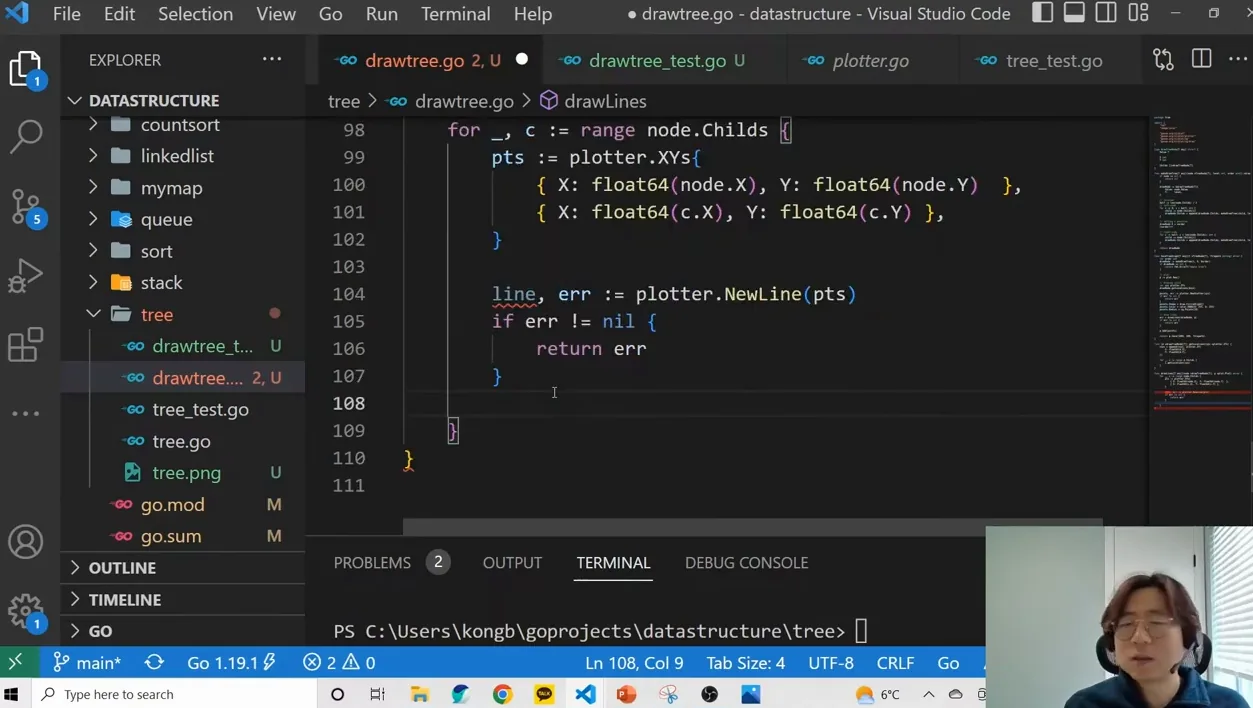The height and width of the screenshot is (708, 1253).
Task: Synchronize changes icon in status bar
Action: tap(154, 662)
